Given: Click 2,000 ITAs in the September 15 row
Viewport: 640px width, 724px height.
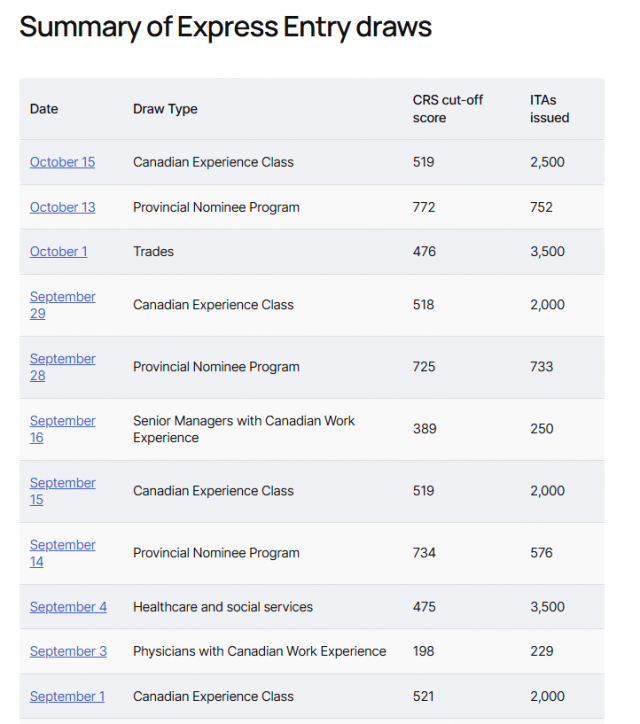Looking at the screenshot, I should (547, 491).
